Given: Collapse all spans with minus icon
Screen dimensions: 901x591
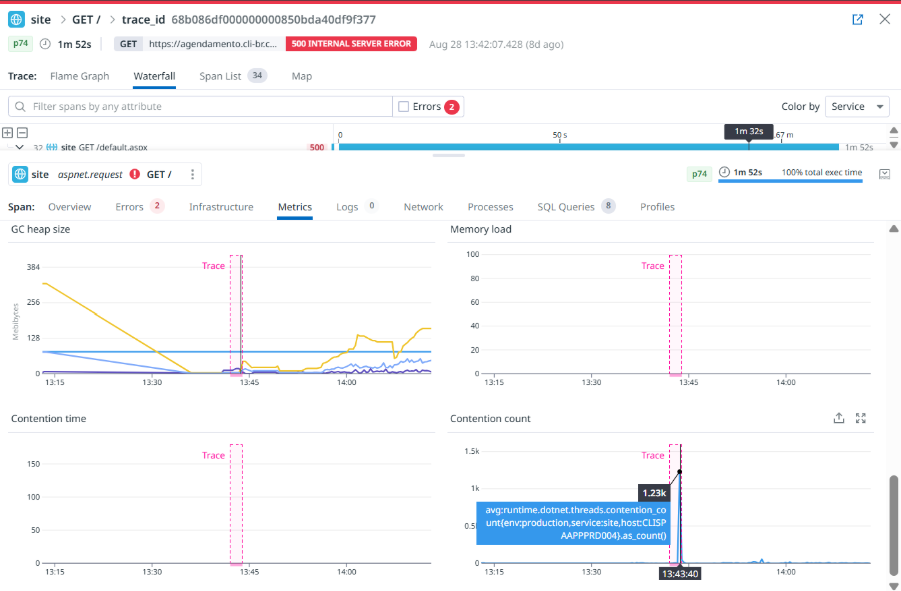Looking at the screenshot, I should pyautogui.click(x=21, y=133).
